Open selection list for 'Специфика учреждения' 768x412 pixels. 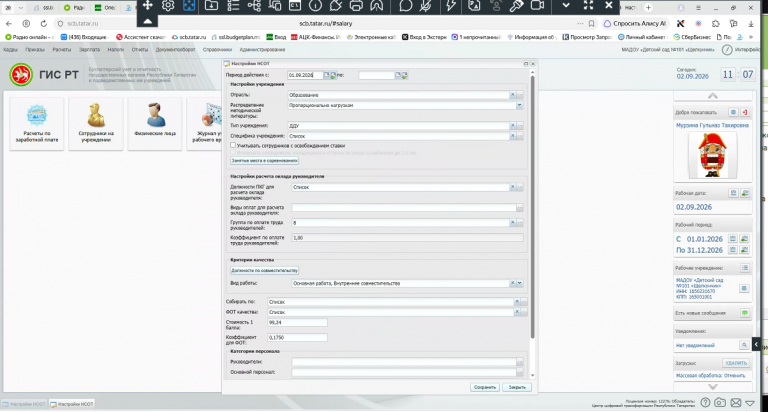click(520, 136)
